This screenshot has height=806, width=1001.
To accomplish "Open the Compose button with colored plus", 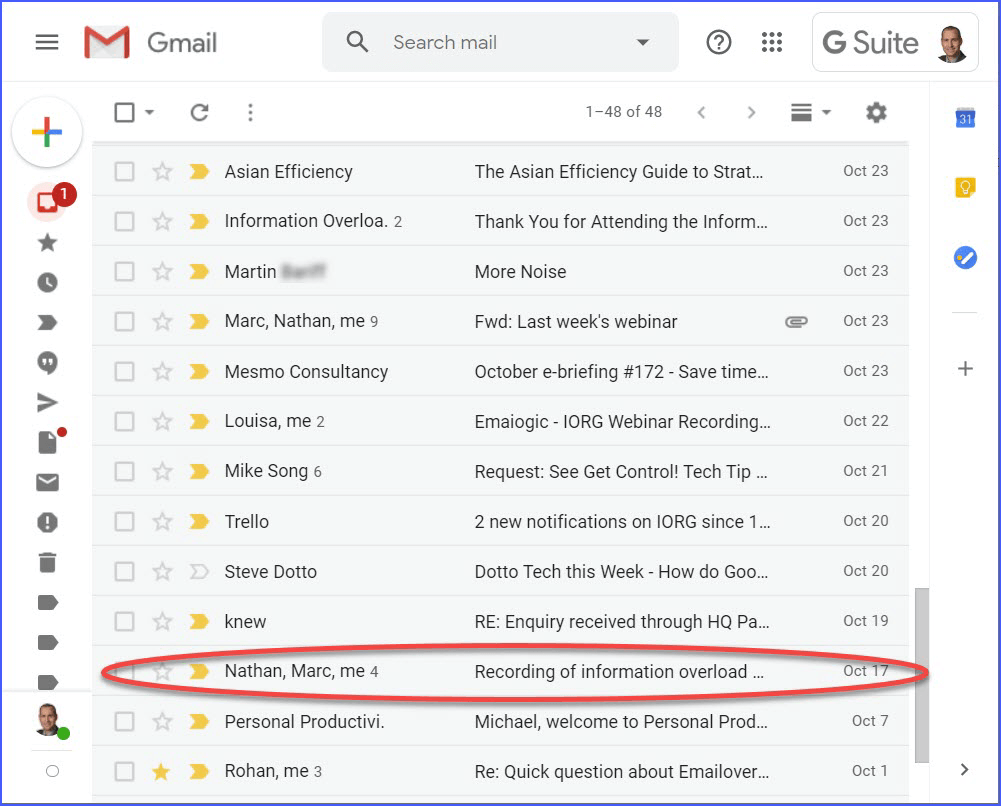I will [47, 131].
